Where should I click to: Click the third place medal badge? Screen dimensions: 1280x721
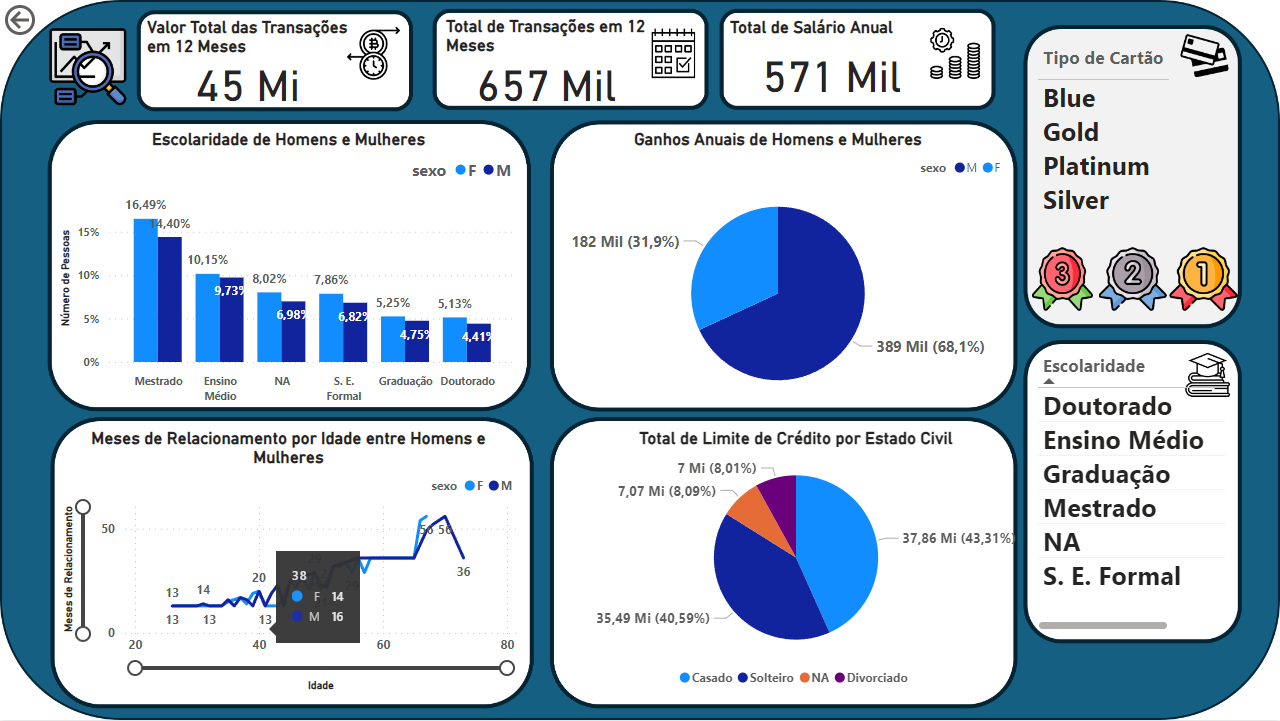coord(1063,279)
